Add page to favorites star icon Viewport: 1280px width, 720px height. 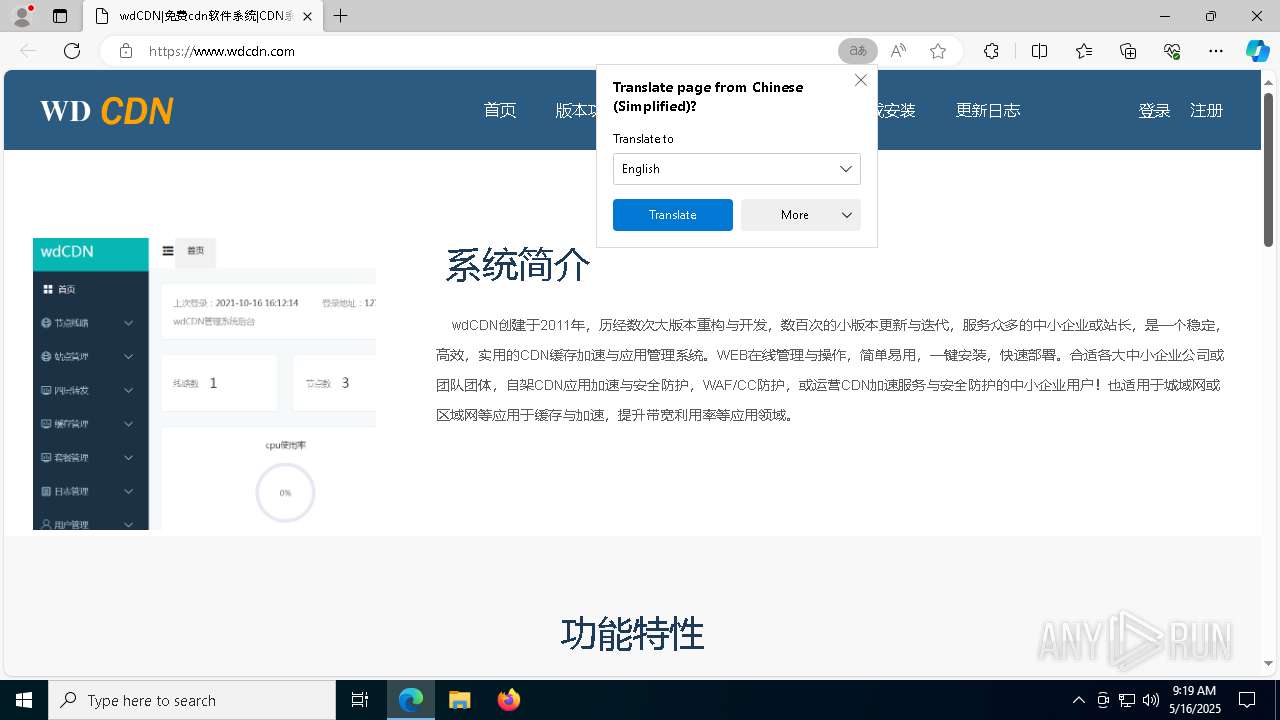937,51
